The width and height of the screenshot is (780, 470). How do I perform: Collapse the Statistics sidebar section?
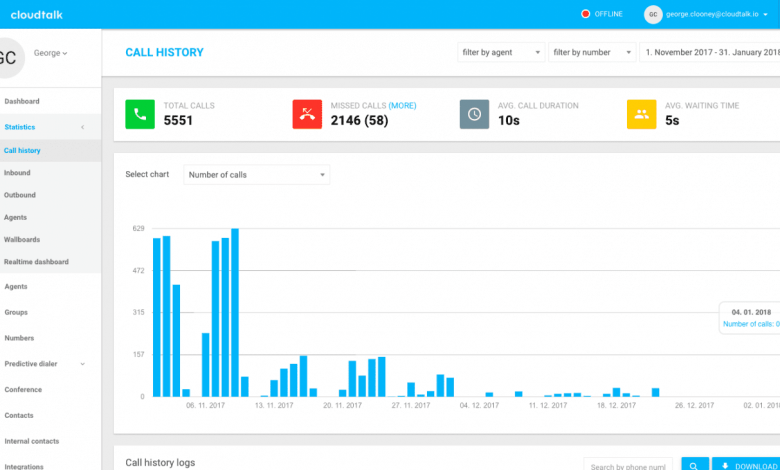coord(82,127)
